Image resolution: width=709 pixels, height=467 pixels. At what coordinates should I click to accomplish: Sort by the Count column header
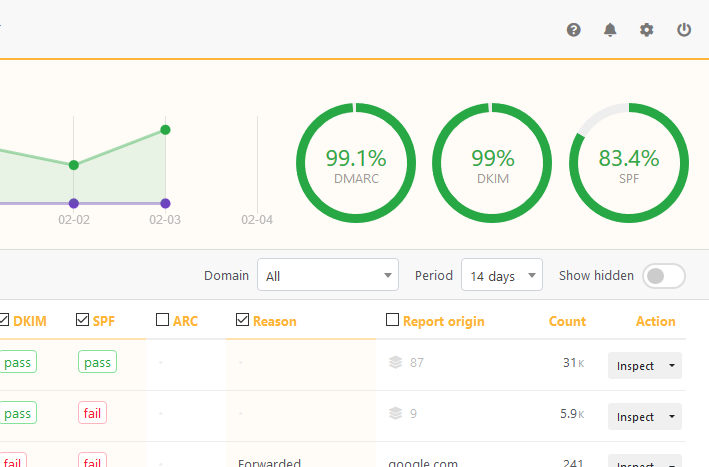tap(567, 321)
